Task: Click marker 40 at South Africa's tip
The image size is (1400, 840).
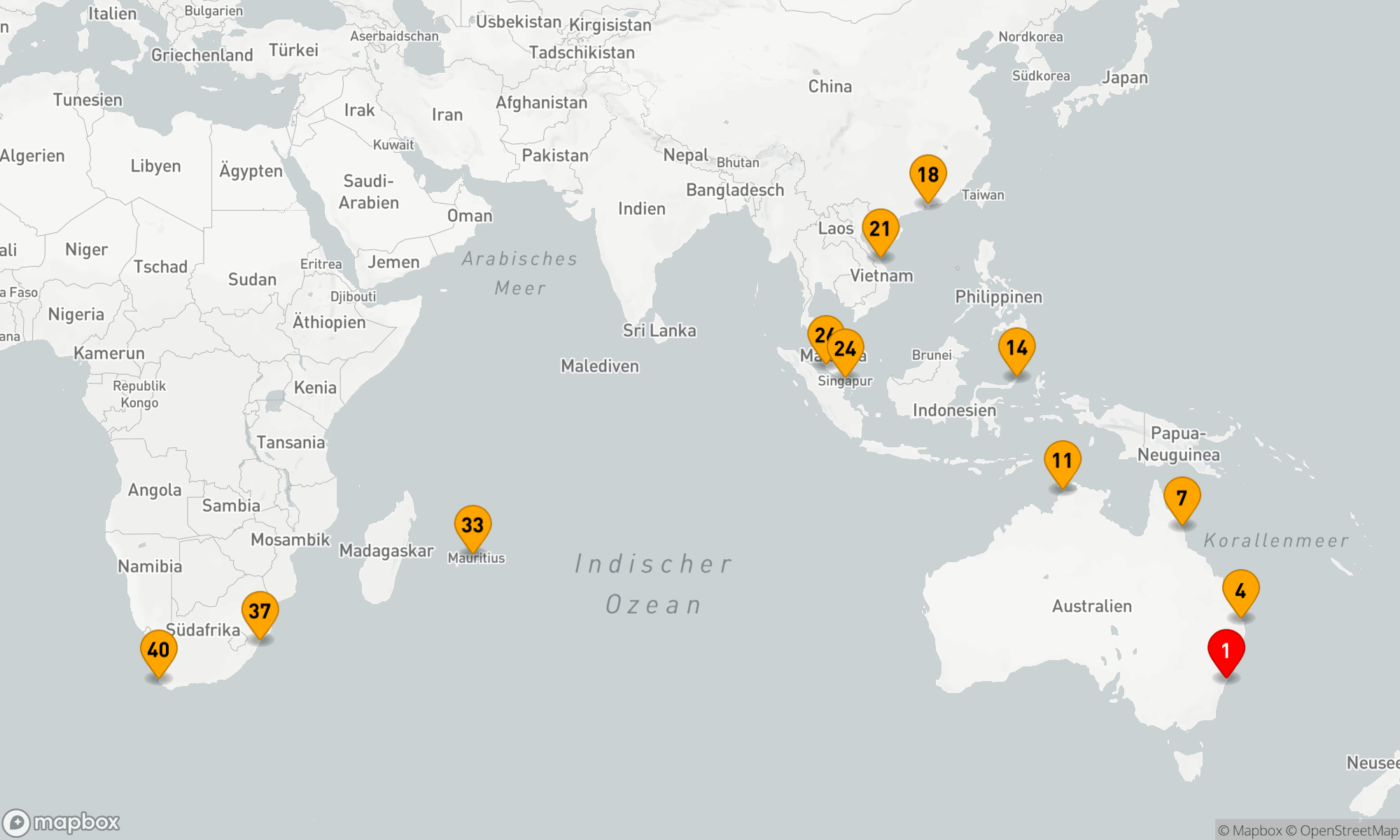Action: pos(158,650)
